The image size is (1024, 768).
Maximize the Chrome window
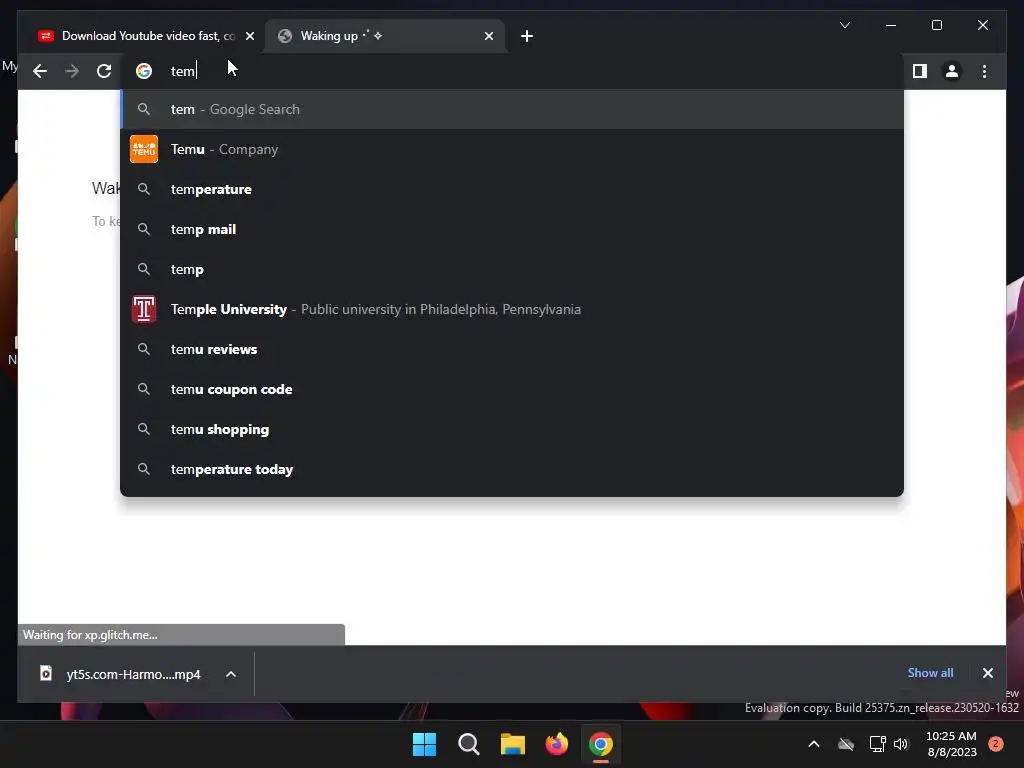pos(936,25)
